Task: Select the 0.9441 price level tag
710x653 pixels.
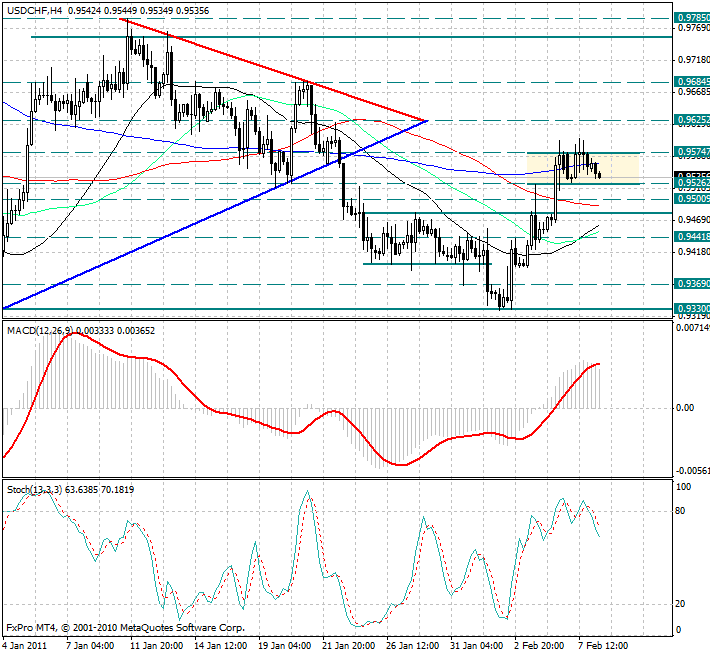Action: [x=690, y=236]
